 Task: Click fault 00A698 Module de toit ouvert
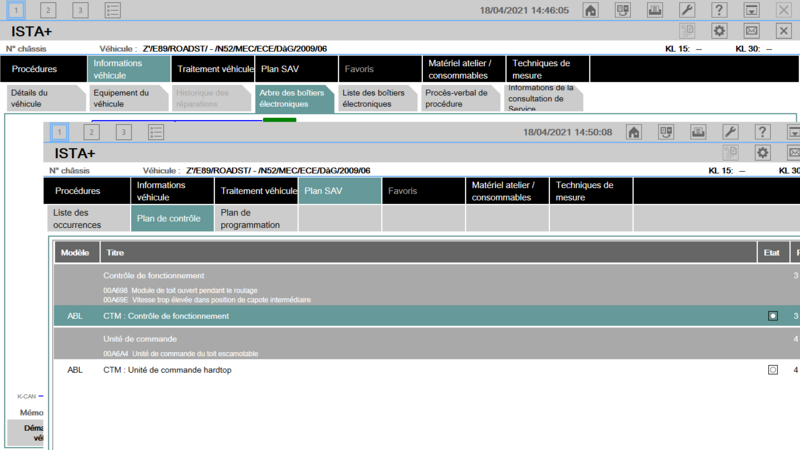[x=180, y=290]
